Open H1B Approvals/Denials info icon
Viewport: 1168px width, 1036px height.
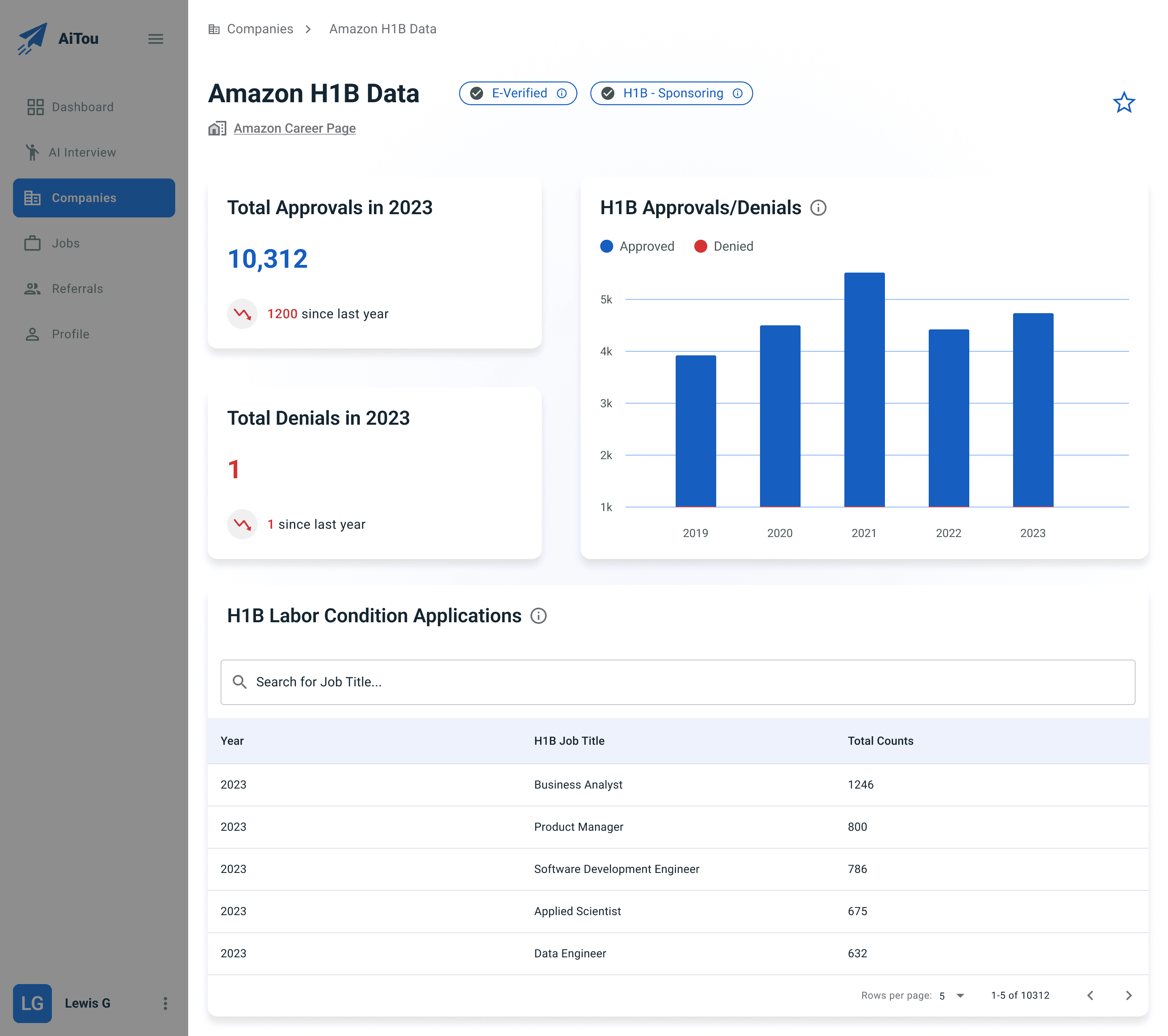818,208
